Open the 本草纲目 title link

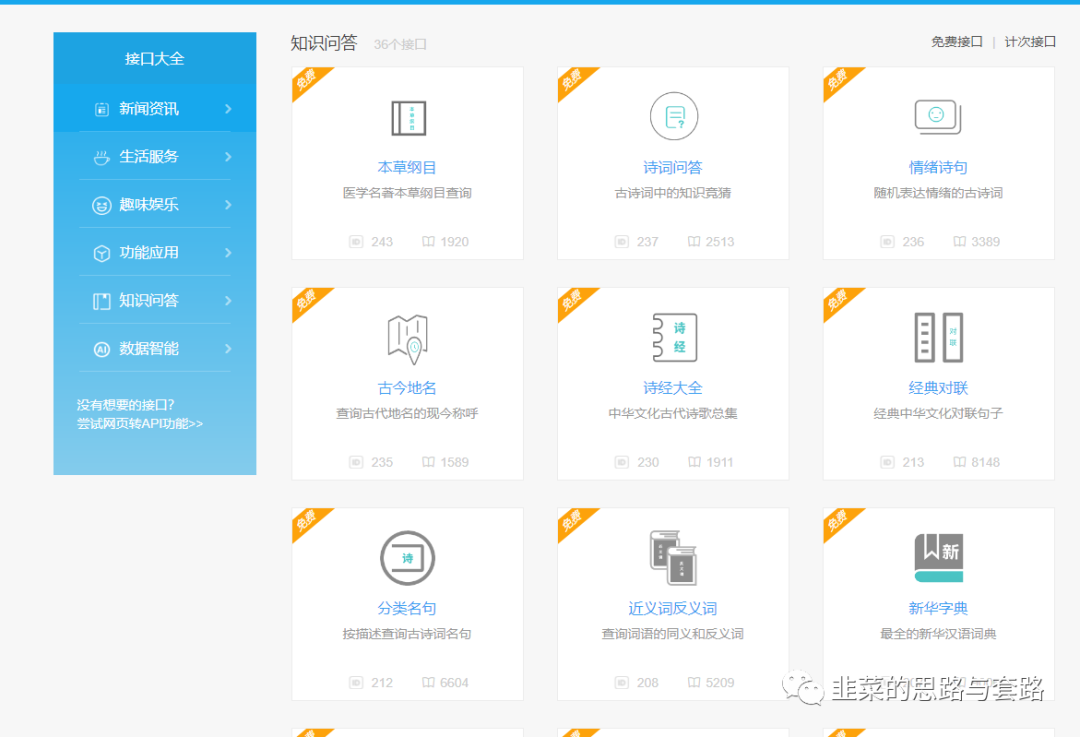tap(407, 167)
